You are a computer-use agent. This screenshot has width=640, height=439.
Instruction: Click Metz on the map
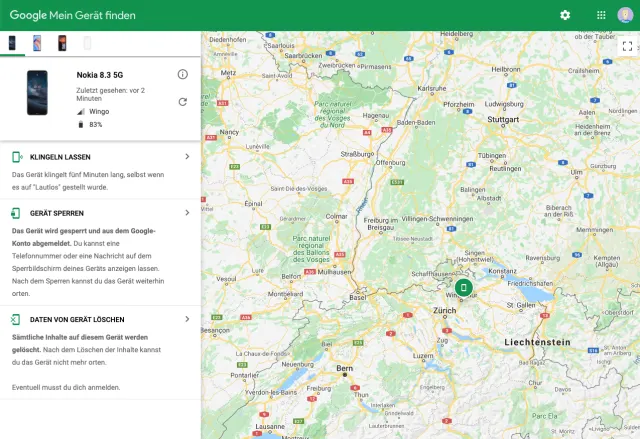[x=228, y=73]
